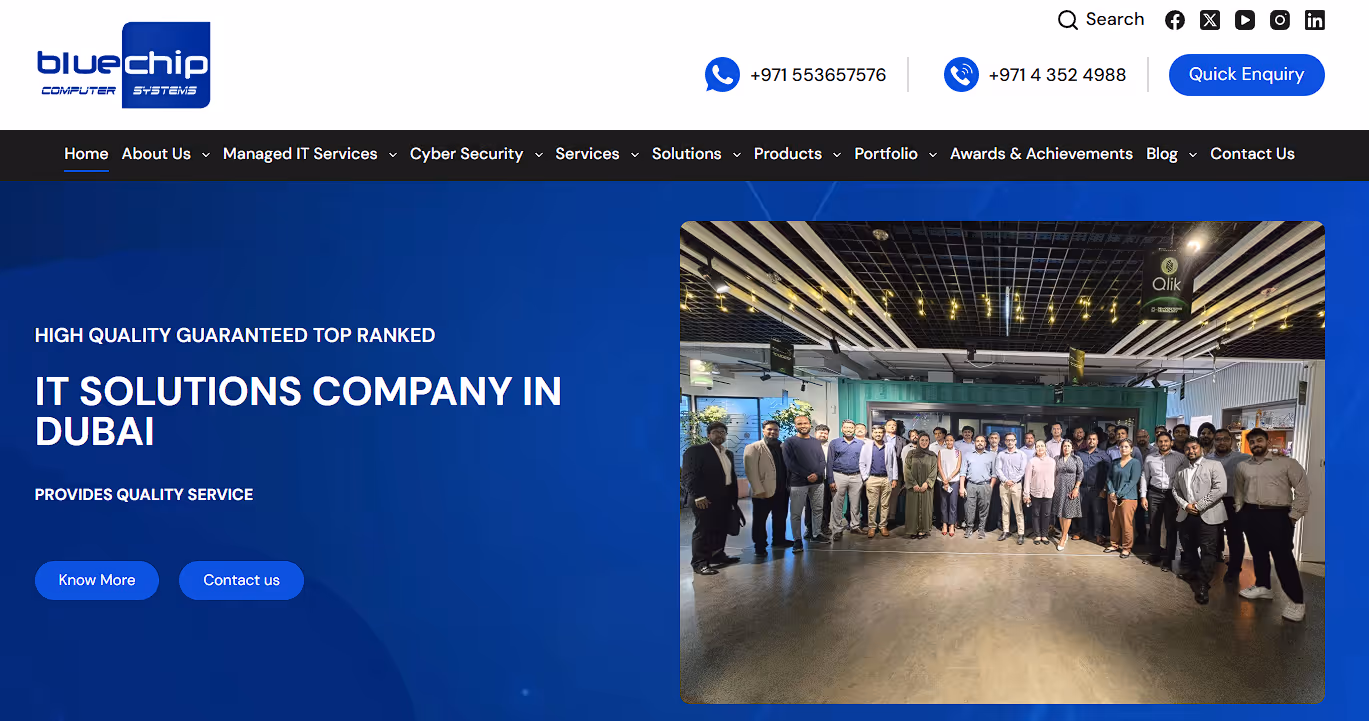Expand the Managed IT Services chevron
The width and height of the screenshot is (1369, 721).
pos(392,155)
